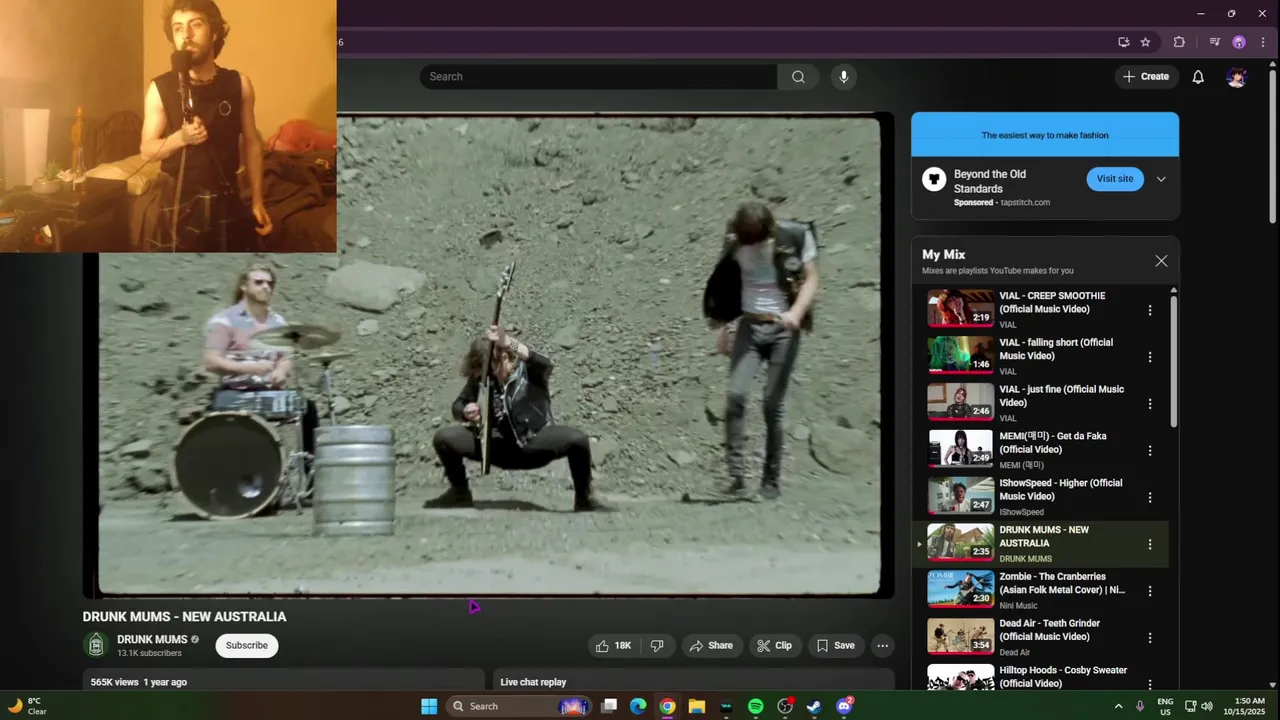This screenshot has width=1280, height=720.
Task: Click the video player to pause
Action: click(489, 355)
